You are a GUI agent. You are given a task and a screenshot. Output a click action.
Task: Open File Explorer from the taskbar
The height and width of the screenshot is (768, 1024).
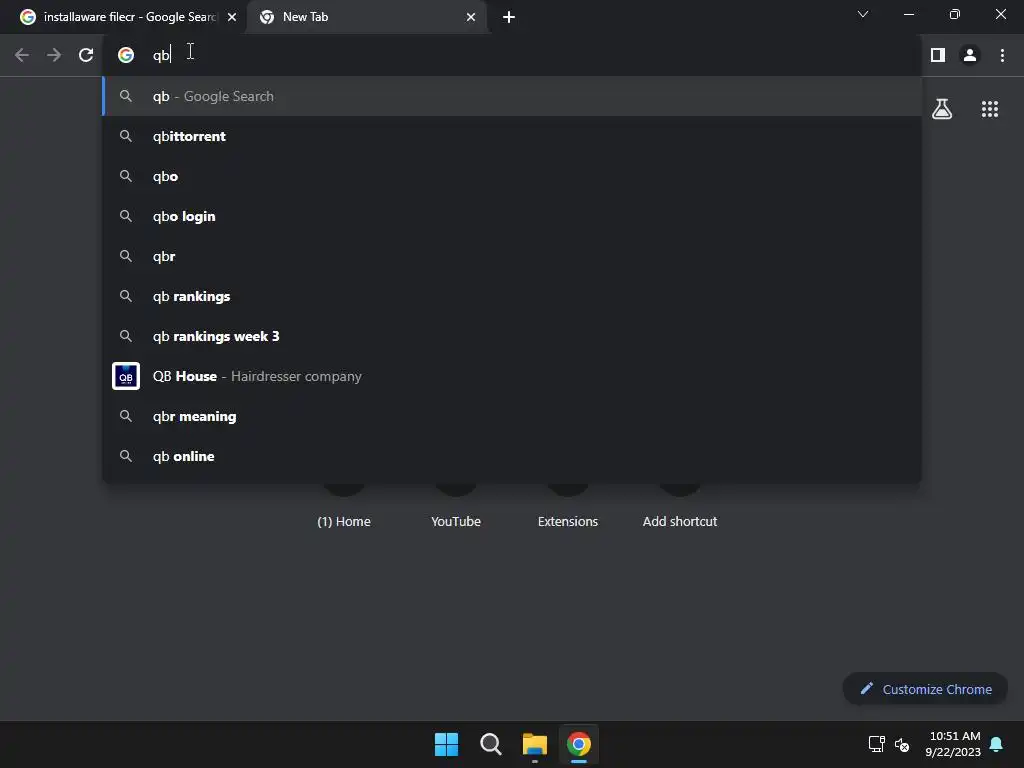point(535,744)
